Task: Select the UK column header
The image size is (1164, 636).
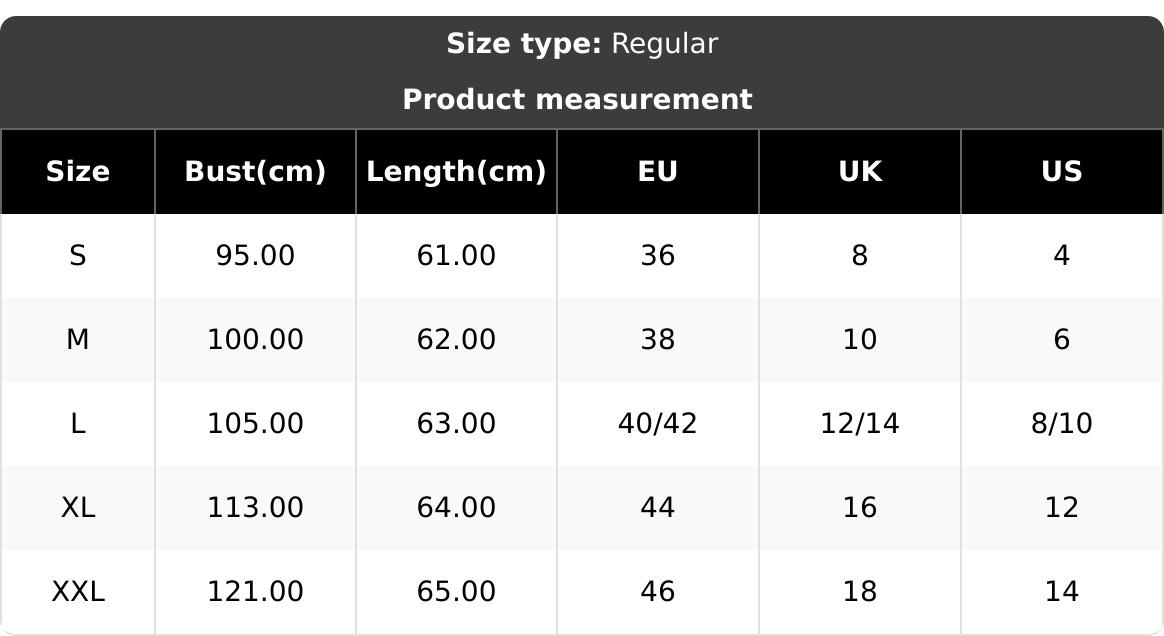Action: [860, 172]
